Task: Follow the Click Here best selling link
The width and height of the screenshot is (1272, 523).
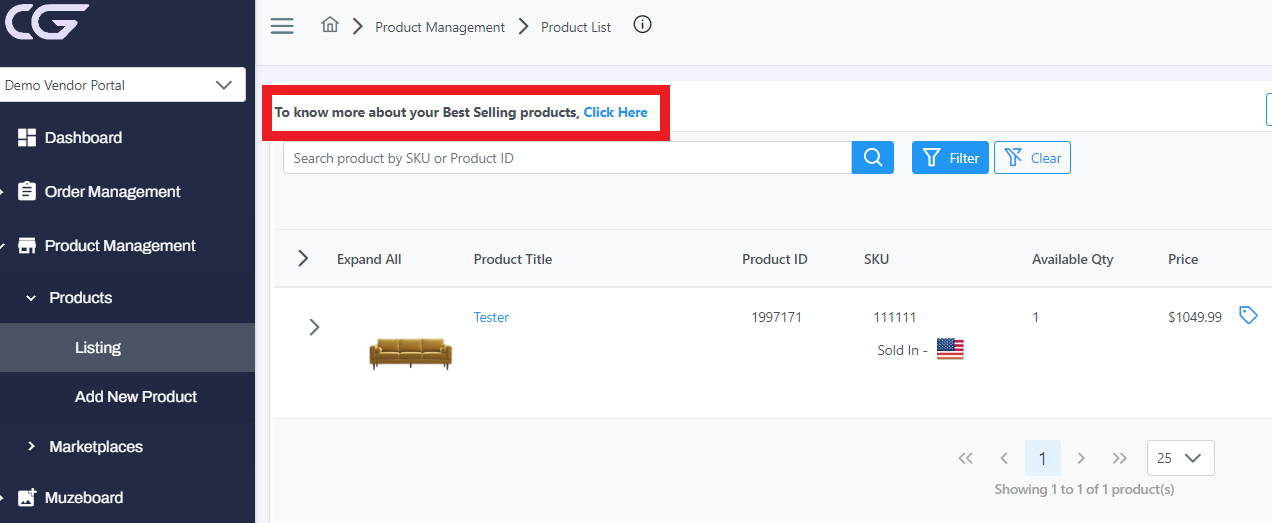Action: click(616, 112)
